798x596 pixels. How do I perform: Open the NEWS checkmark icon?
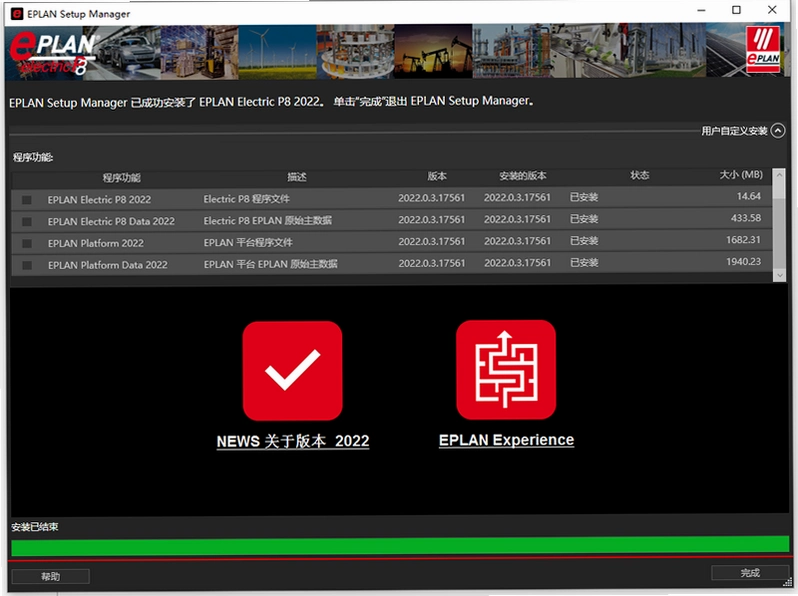tap(292, 371)
